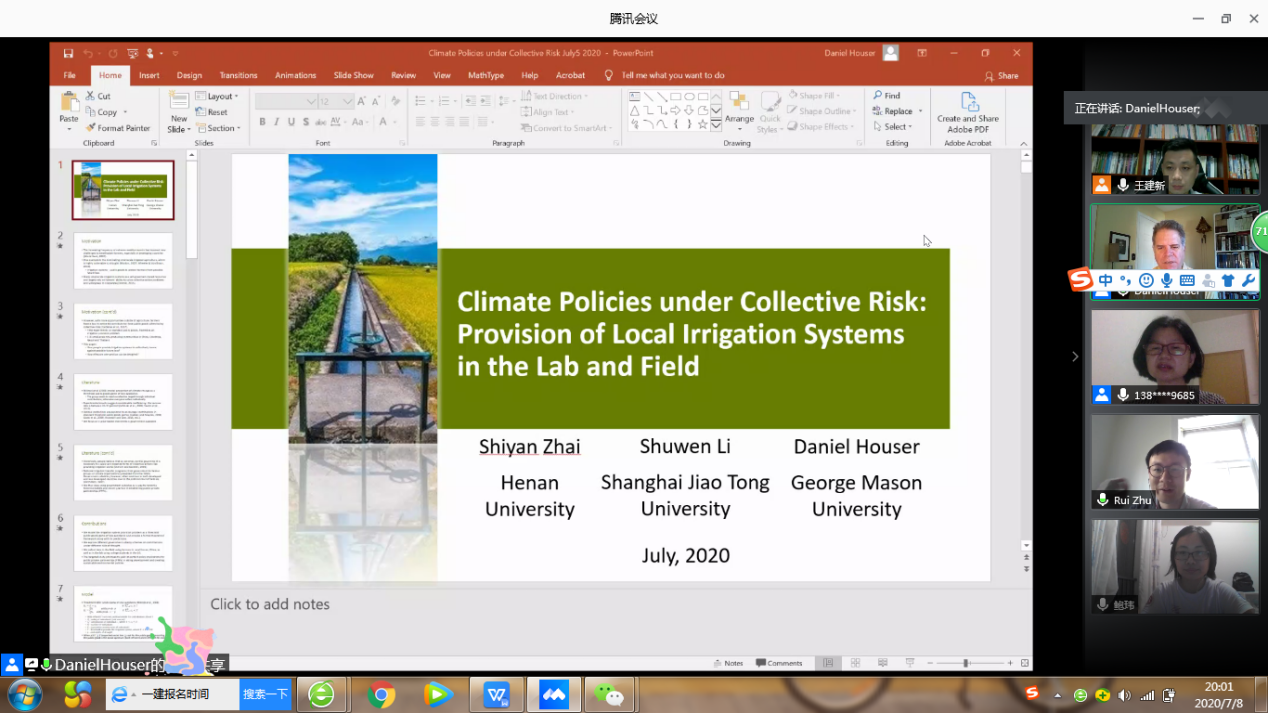Click the Format Painter tool

(x=118, y=128)
